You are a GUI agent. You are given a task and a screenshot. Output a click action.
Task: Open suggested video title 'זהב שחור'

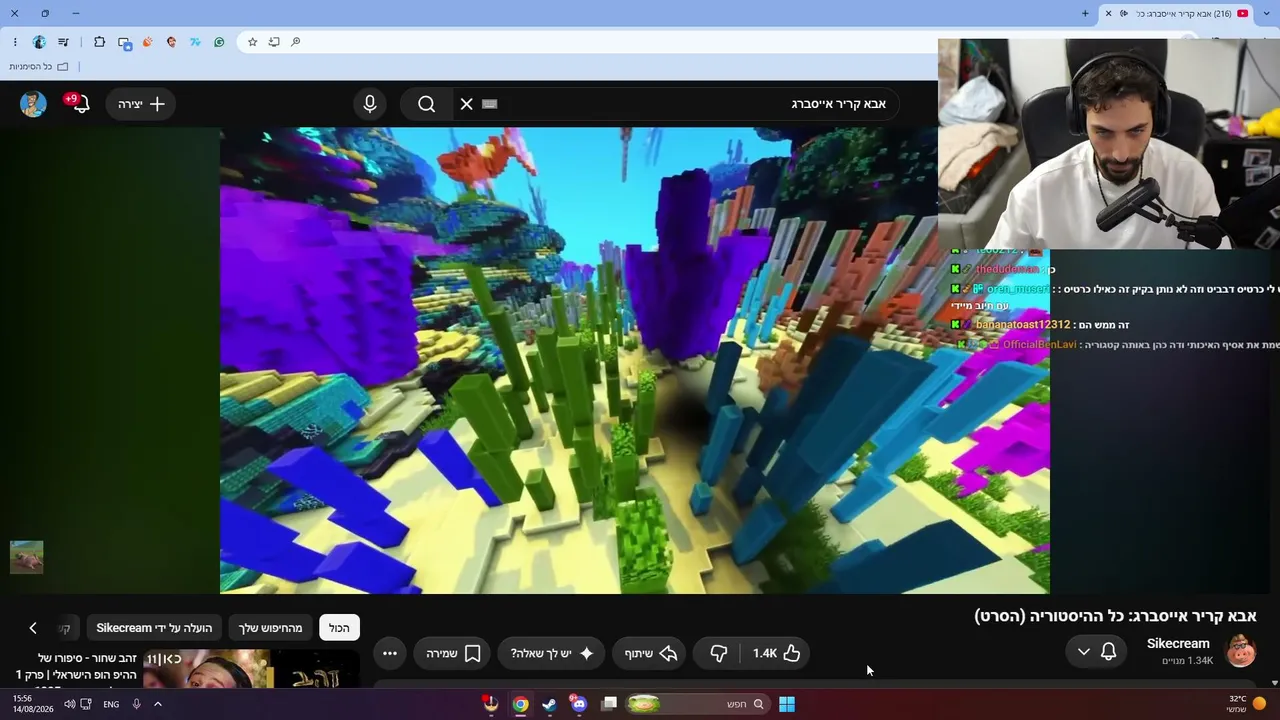[x=76, y=667]
